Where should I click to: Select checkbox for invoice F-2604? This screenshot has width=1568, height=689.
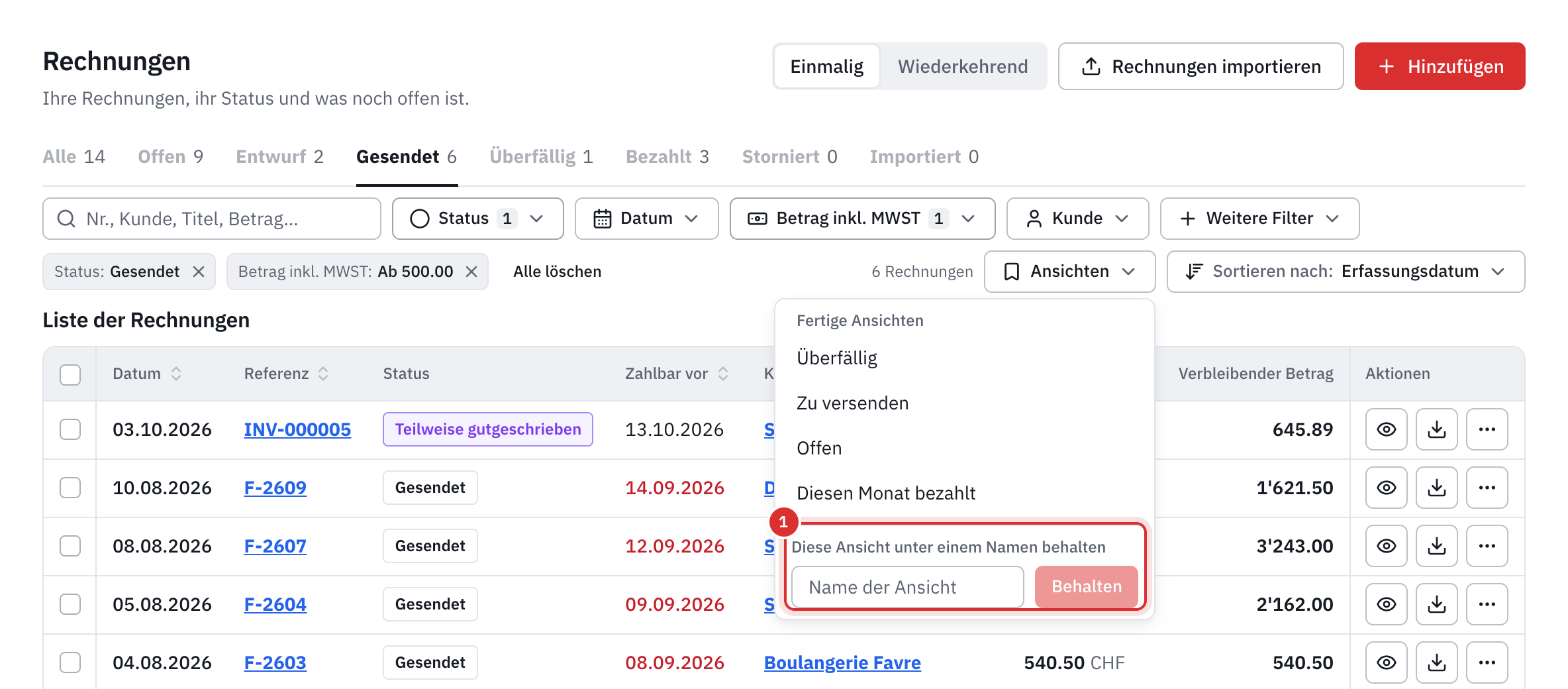(70, 604)
